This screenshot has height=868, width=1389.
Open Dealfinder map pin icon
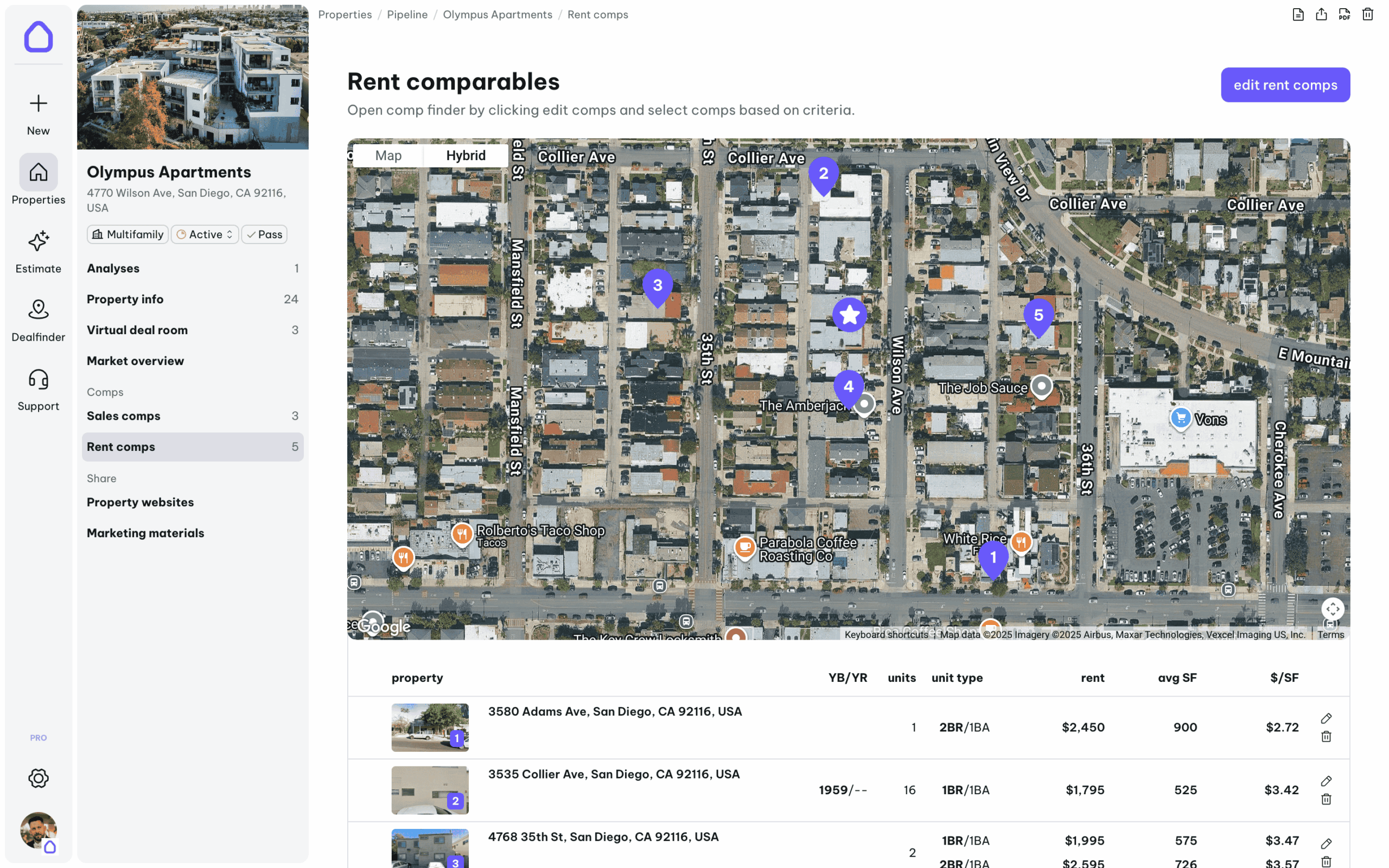coord(38,309)
